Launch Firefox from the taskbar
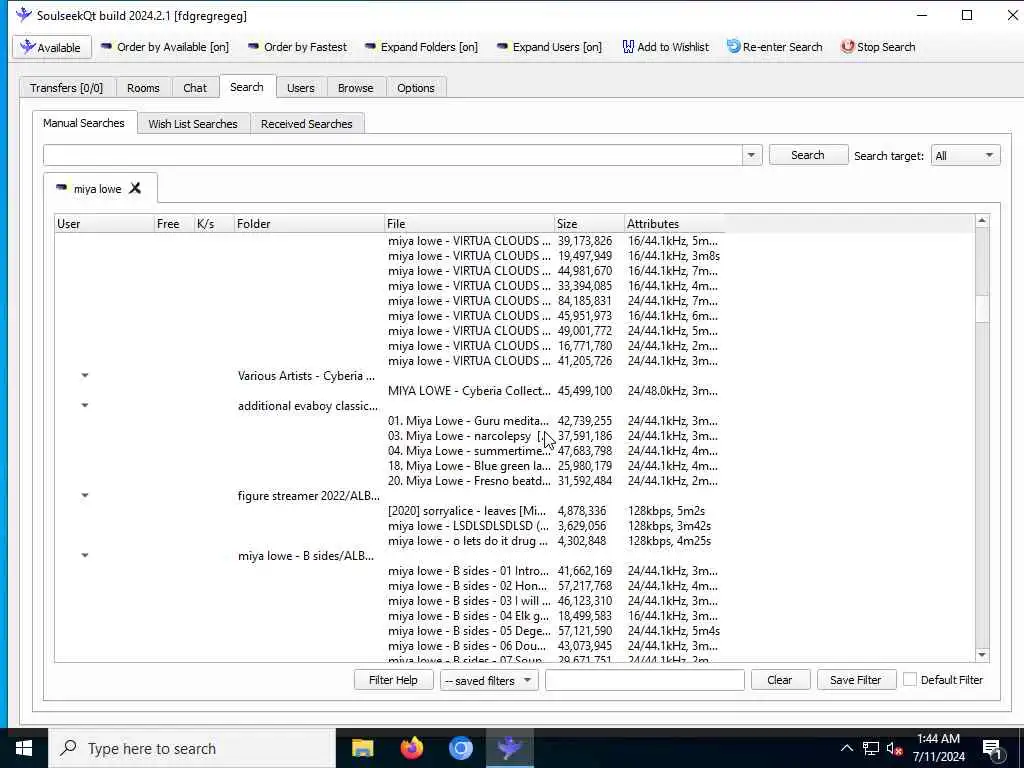The image size is (1024, 768). (x=411, y=748)
